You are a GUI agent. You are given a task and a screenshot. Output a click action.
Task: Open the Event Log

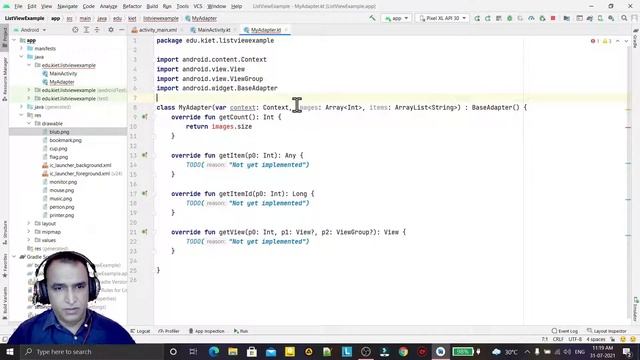tap(564, 331)
